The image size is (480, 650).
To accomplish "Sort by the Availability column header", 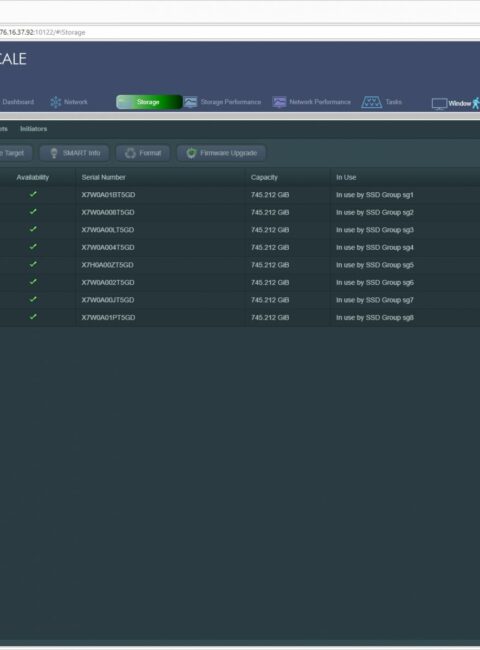I will pyautogui.click(x=33, y=177).
